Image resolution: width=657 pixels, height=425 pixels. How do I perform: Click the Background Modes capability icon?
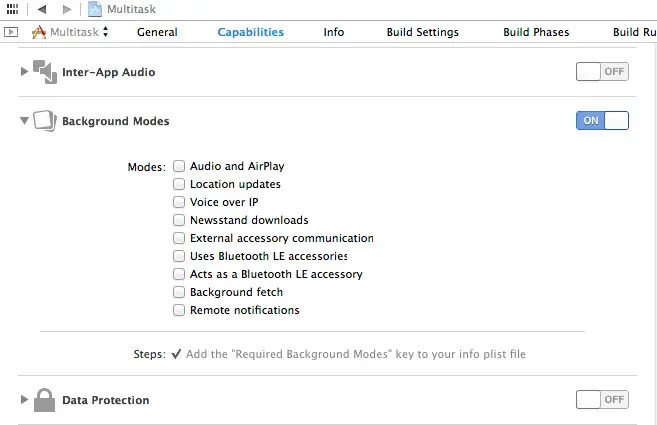[45, 121]
